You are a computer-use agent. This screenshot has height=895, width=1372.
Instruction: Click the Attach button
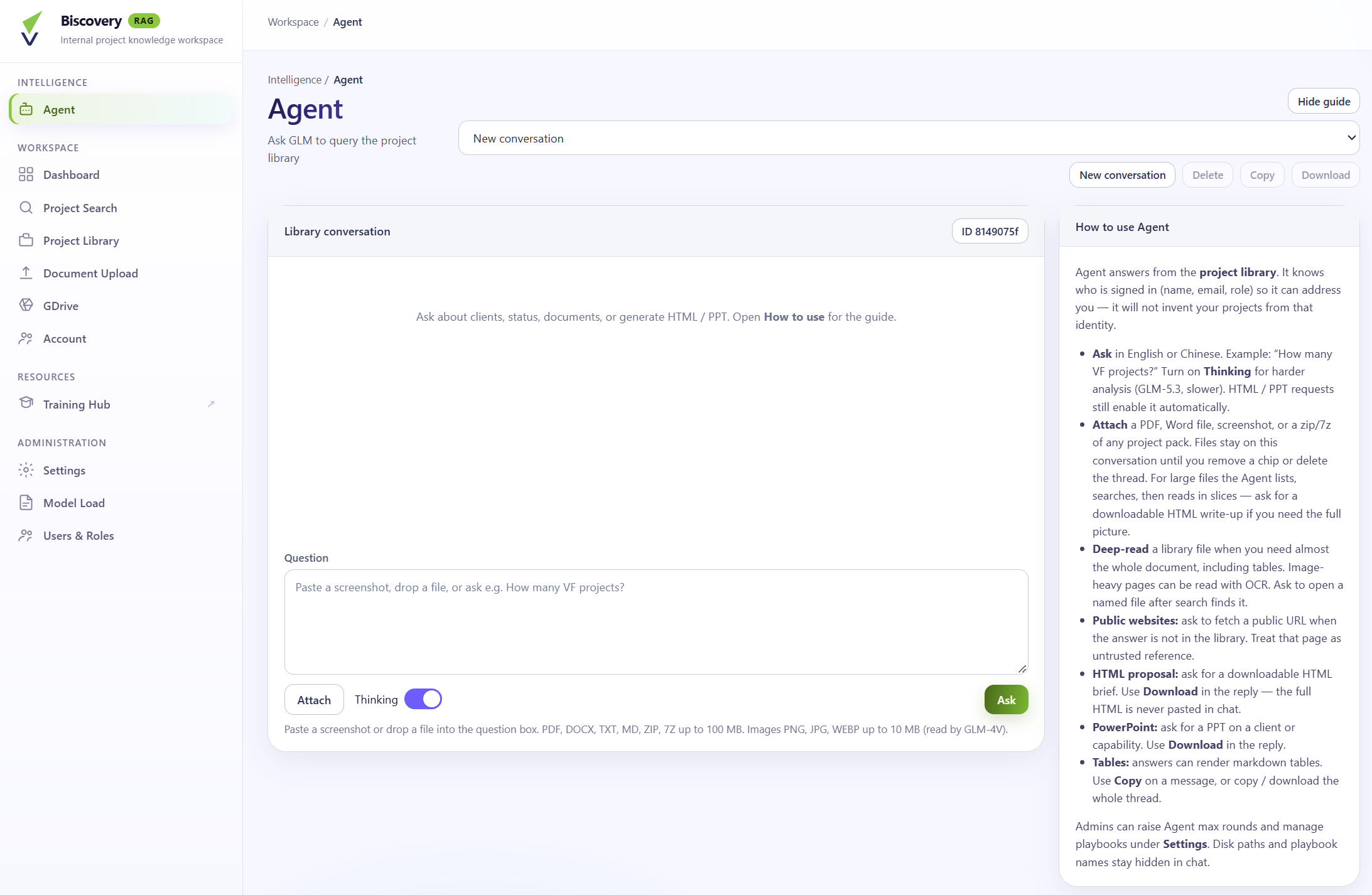[314, 700]
